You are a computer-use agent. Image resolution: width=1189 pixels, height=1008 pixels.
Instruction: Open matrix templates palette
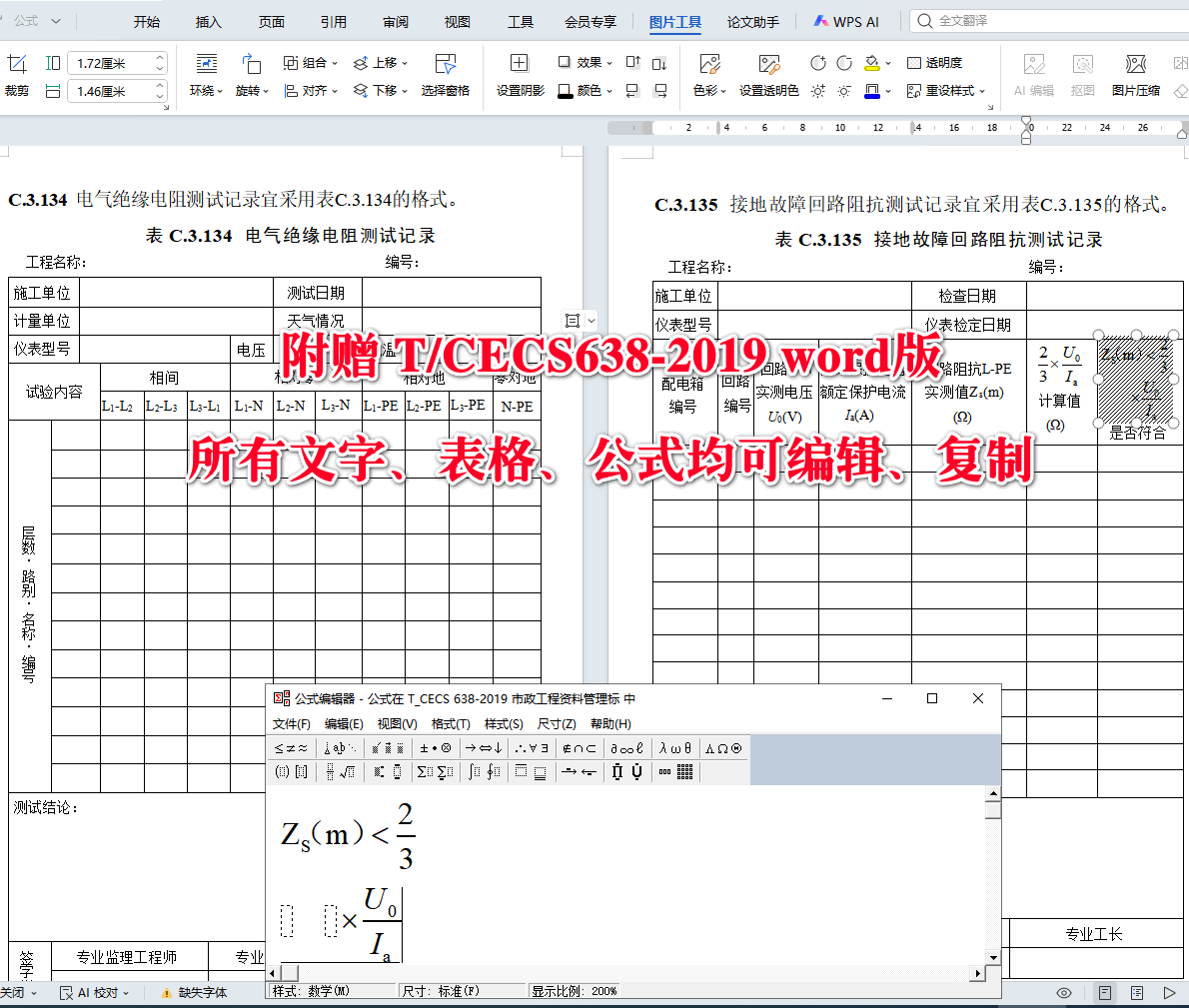(674, 772)
